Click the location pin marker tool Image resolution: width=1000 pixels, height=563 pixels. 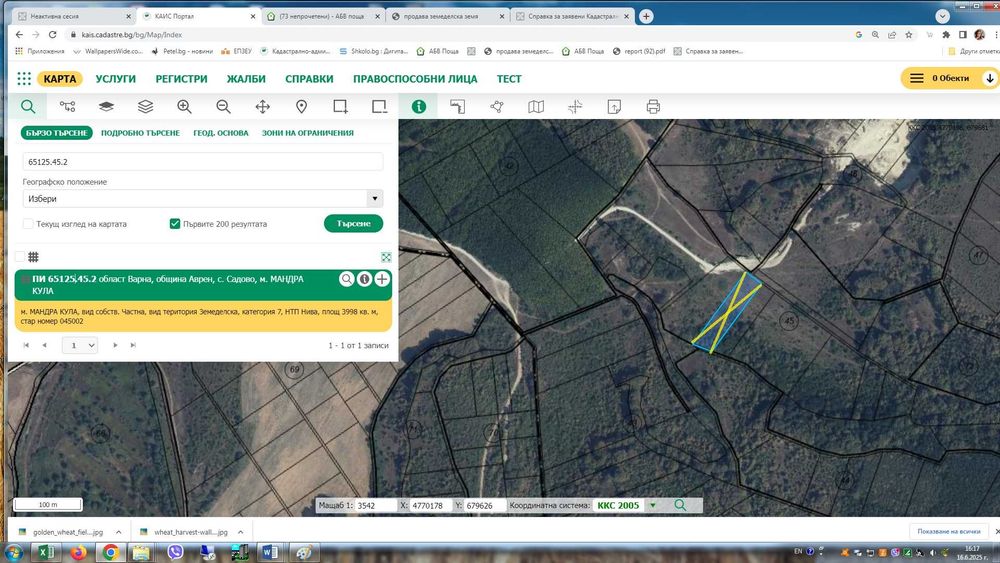[x=302, y=106]
